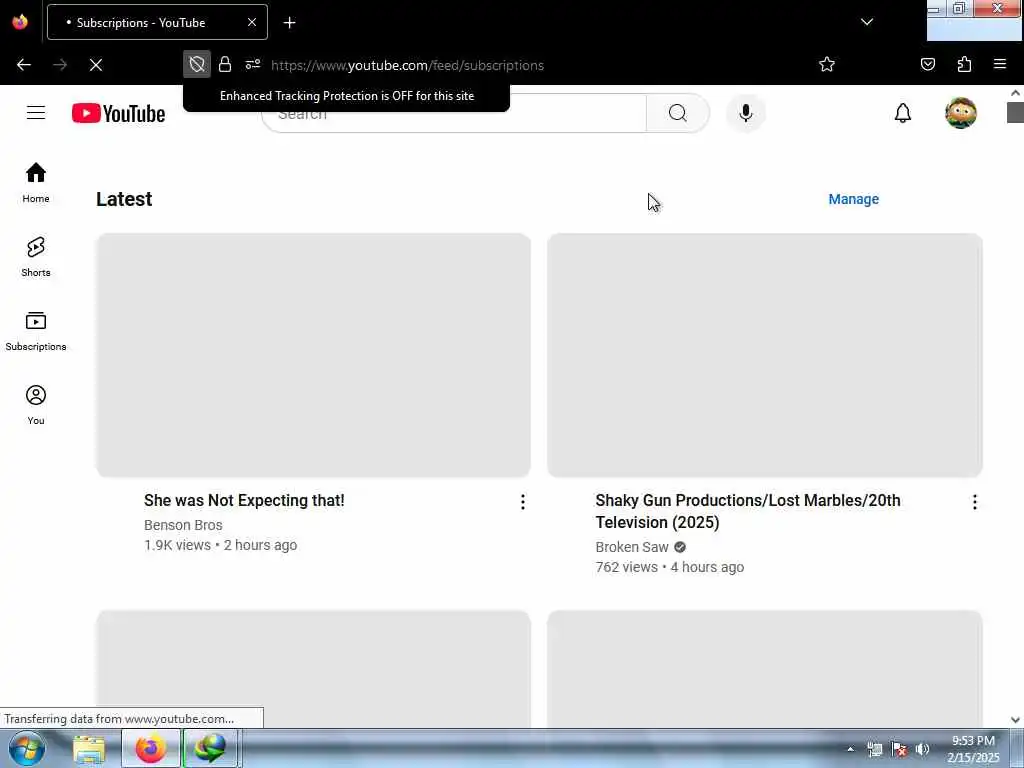Open the Windows Start button
The width and height of the screenshot is (1024, 768).
26,748
